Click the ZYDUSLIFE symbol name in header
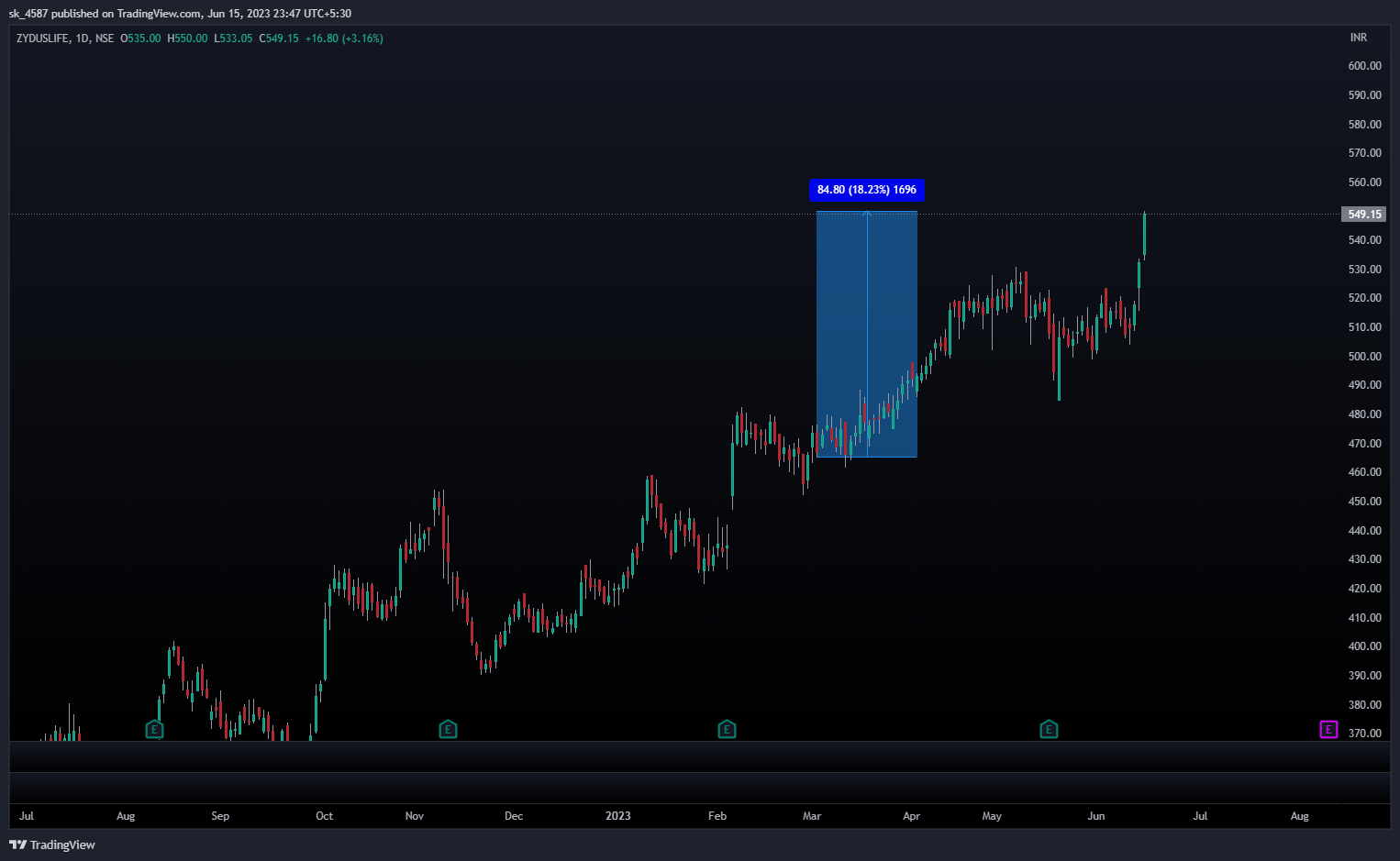Viewport: 1400px width, 861px height. (x=42, y=39)
